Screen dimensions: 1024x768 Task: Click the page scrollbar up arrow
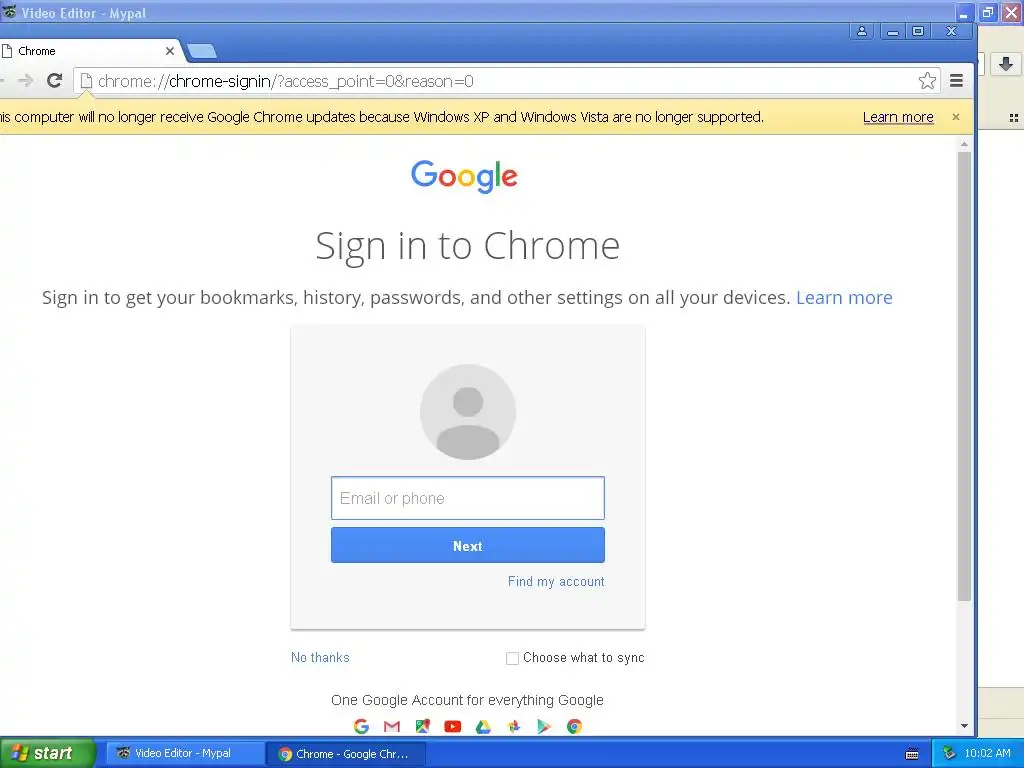point(964,144)
